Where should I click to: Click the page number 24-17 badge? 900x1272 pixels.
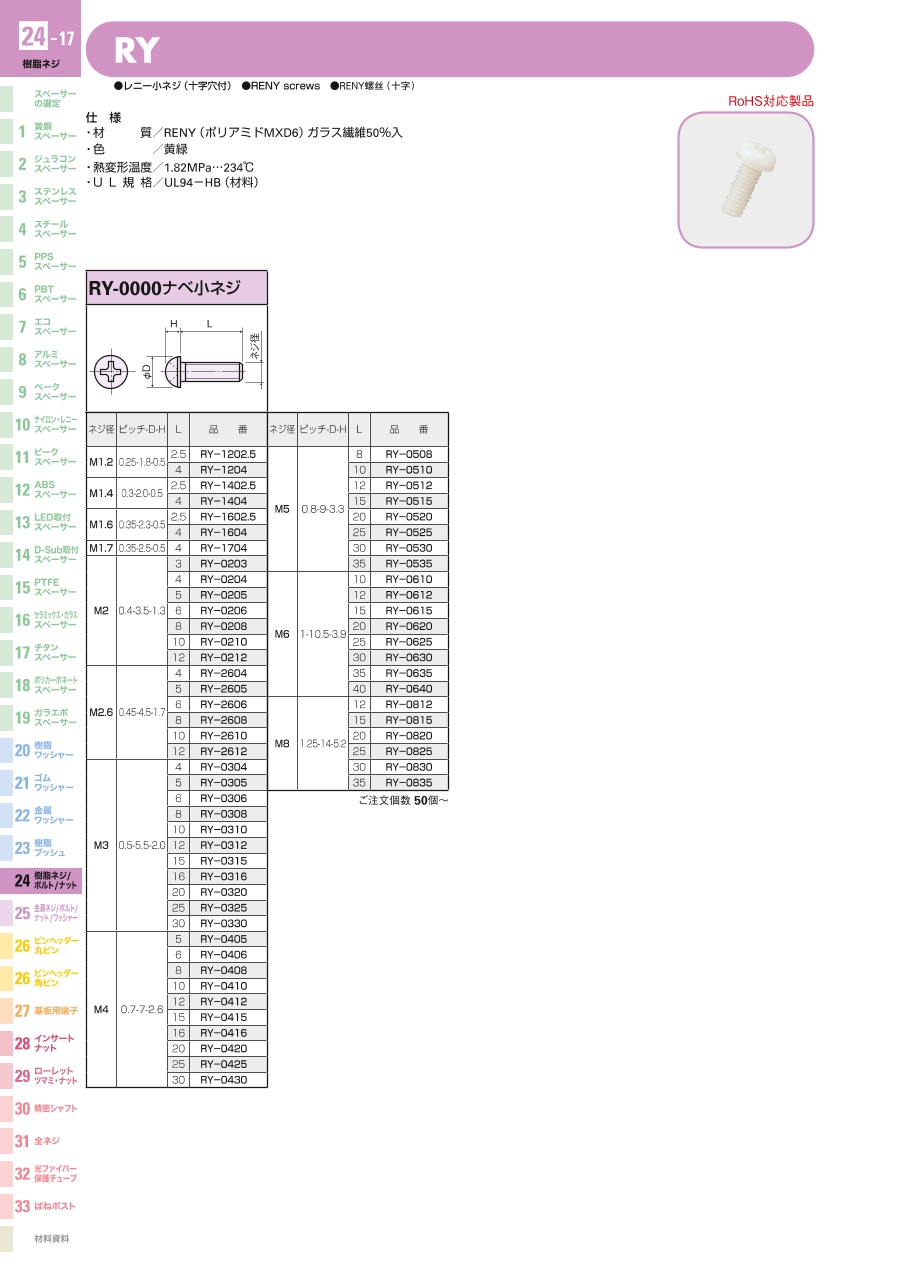click(47, 38)
